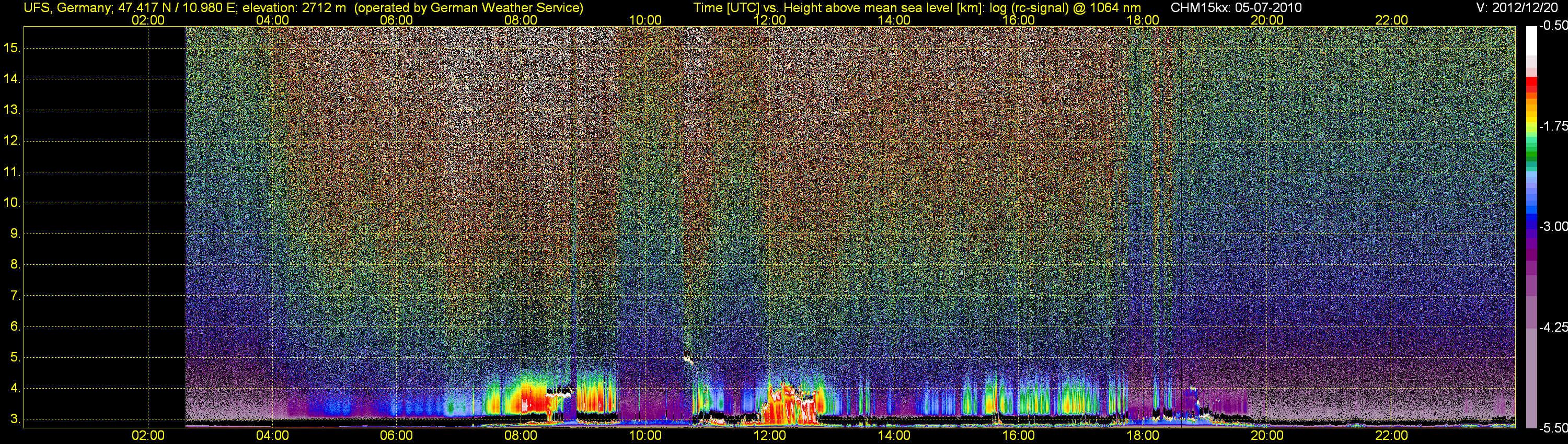Click the 02:00 label on the bottom time axis

[148, 436]
